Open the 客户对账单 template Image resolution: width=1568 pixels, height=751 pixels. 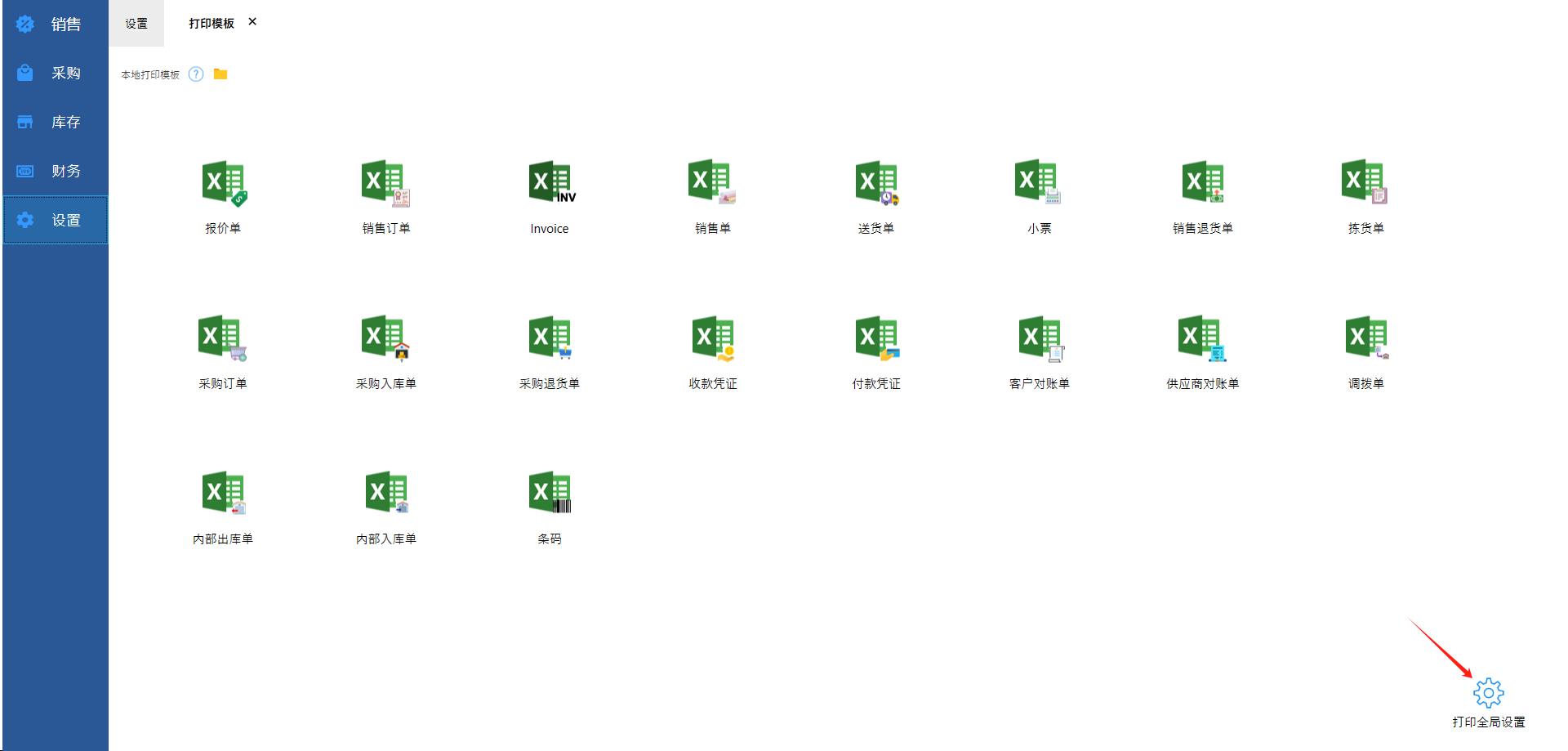pyautogui.click(x=1039, y=339)
